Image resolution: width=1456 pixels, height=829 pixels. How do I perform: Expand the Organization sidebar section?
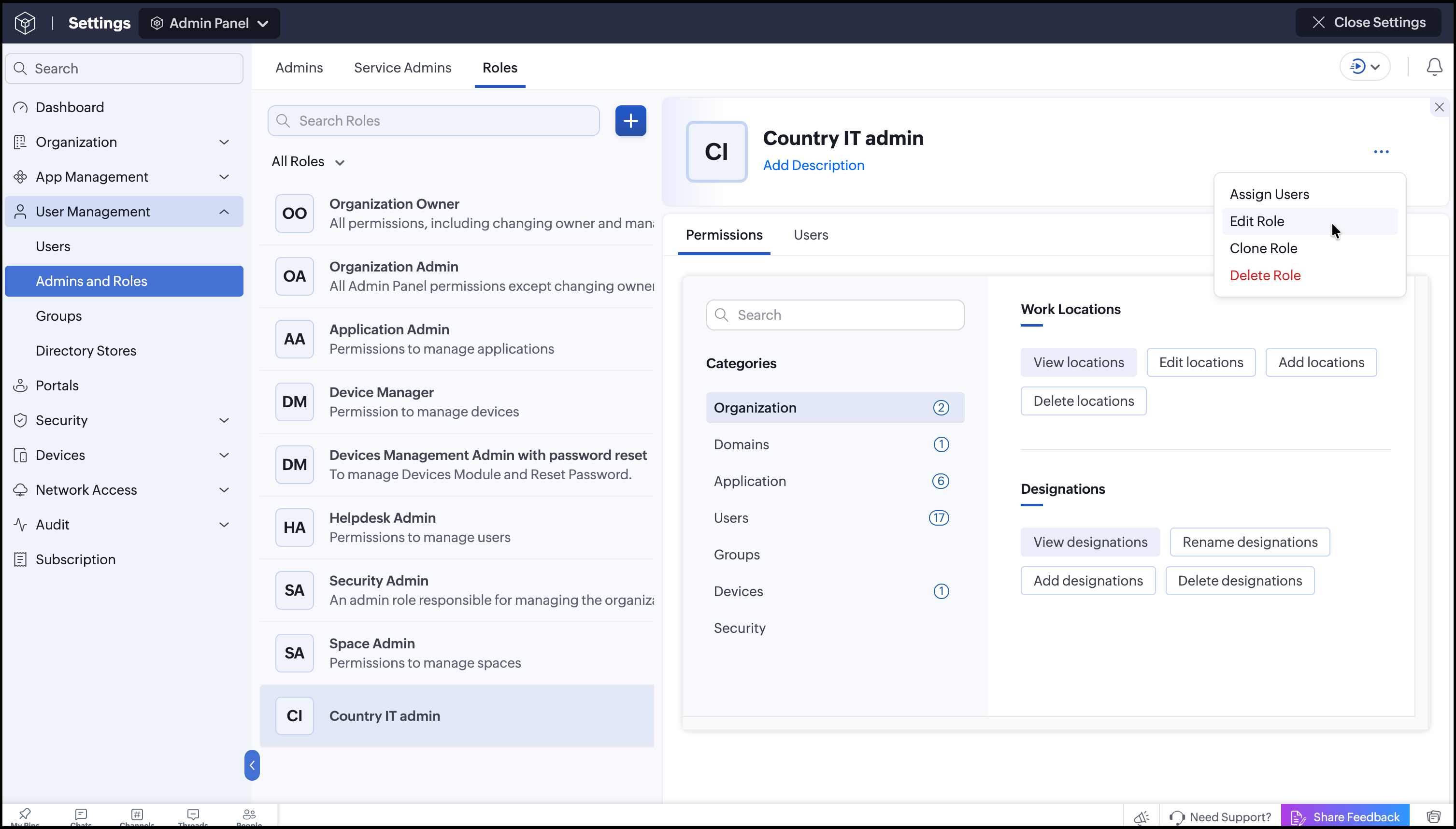pos(124,143)
